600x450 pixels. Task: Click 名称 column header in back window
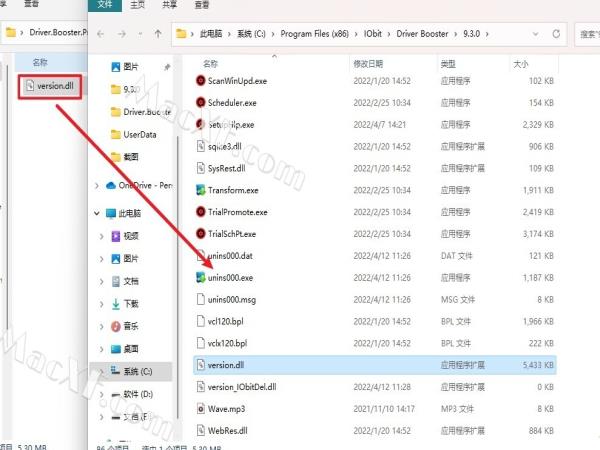[x=40, y=62]
